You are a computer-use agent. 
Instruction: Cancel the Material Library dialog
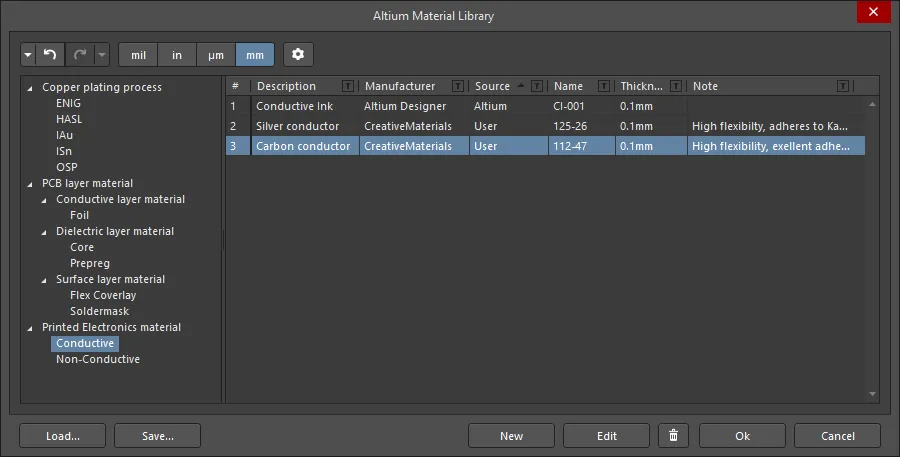coord(837,436)
